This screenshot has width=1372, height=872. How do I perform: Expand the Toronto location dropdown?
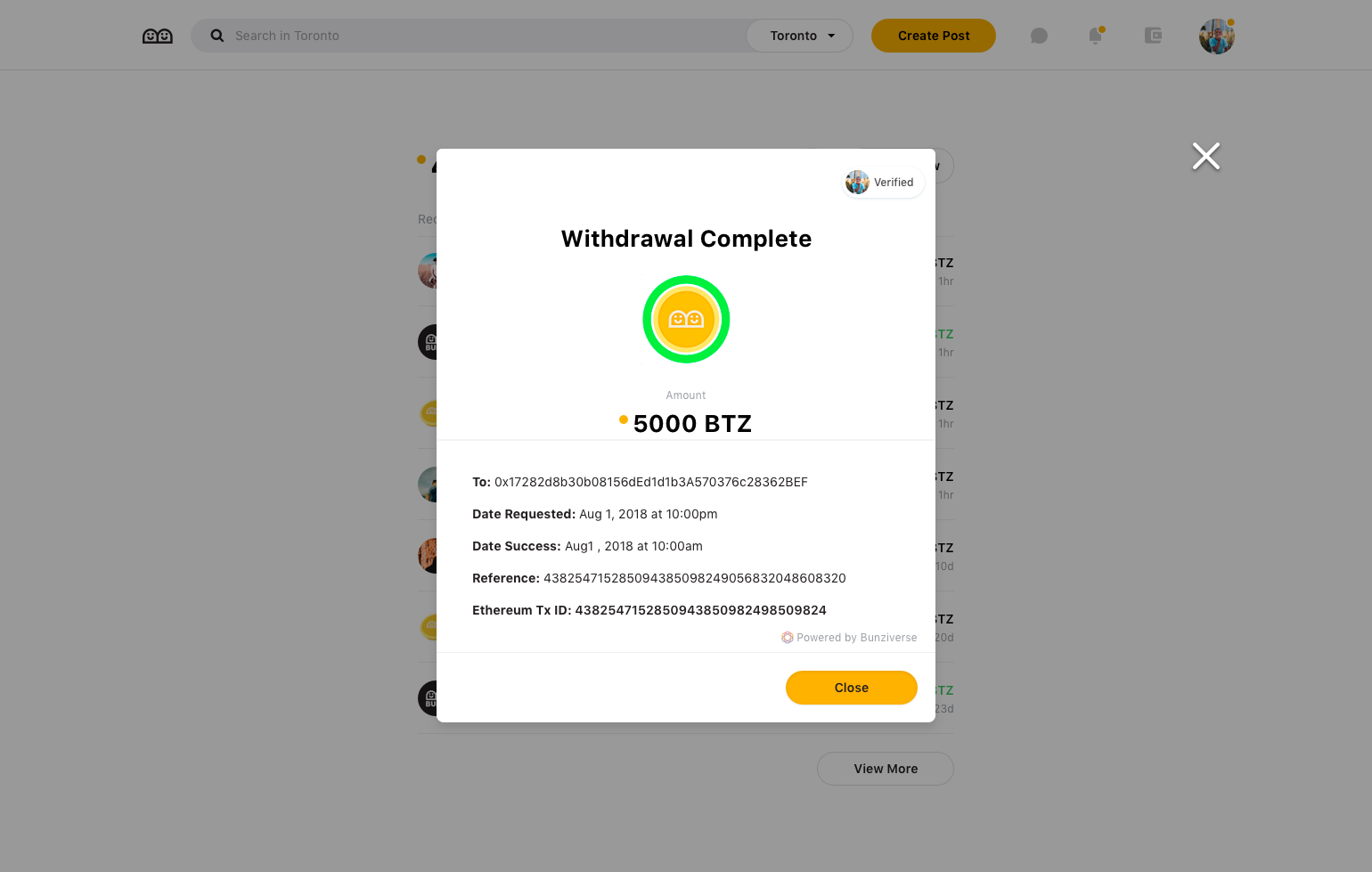[x=799, y=36]
